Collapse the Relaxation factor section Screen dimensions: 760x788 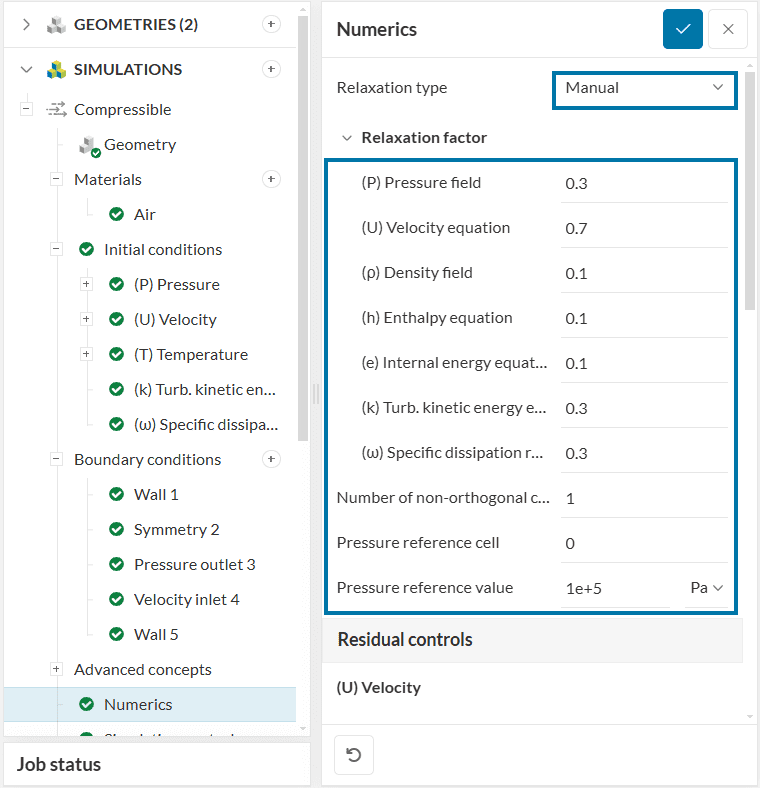pos(347,138)
